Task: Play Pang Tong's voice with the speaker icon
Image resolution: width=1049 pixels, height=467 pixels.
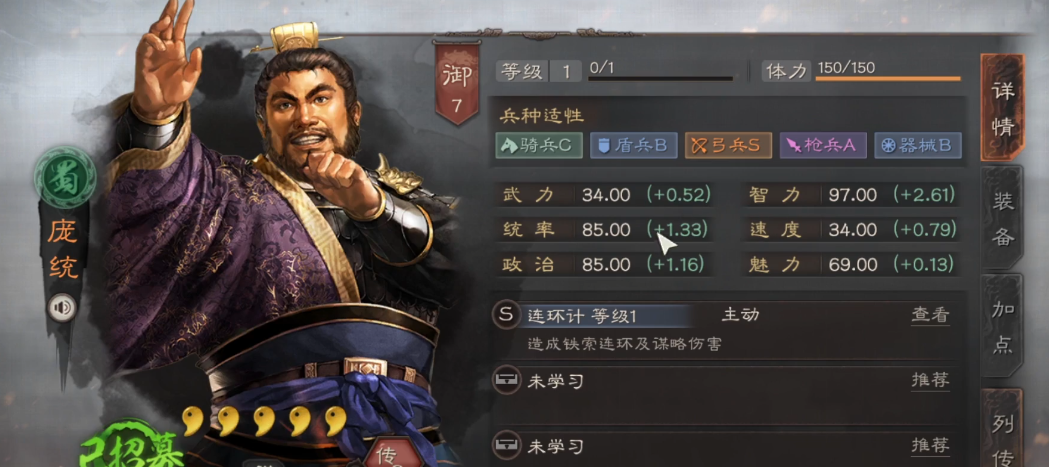Action: (x=63, y=308)
